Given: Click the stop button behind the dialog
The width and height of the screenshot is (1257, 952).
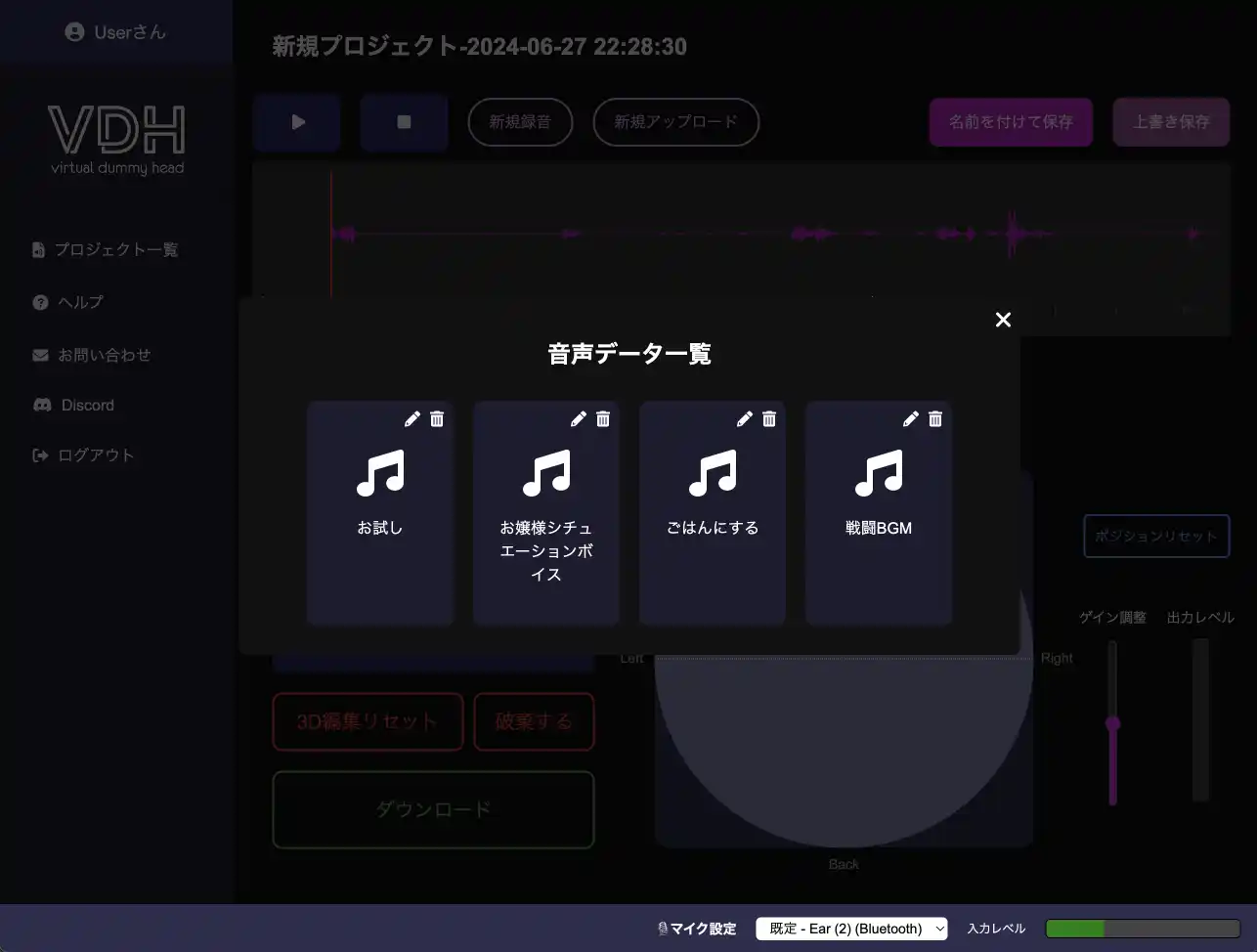Looking at the screenshot, I should [404, 122].
